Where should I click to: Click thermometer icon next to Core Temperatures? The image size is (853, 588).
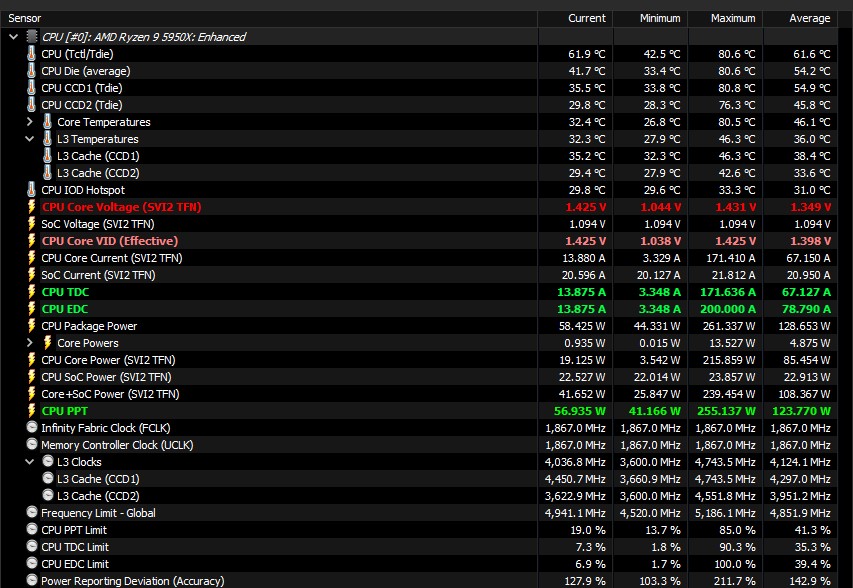(47, 122)
